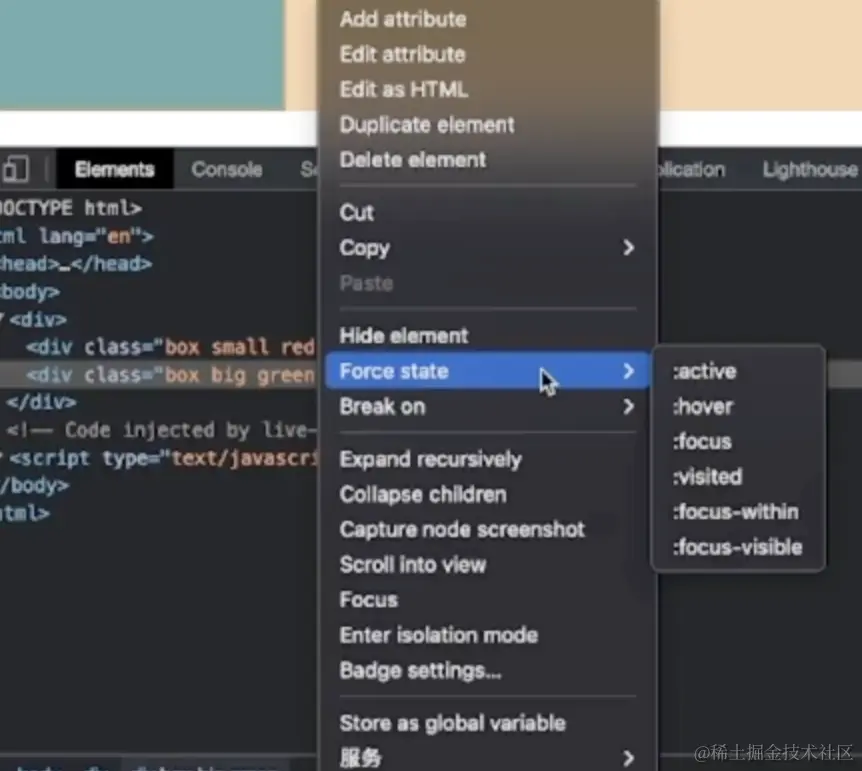Select the html lang="en" node

[76, 236]
